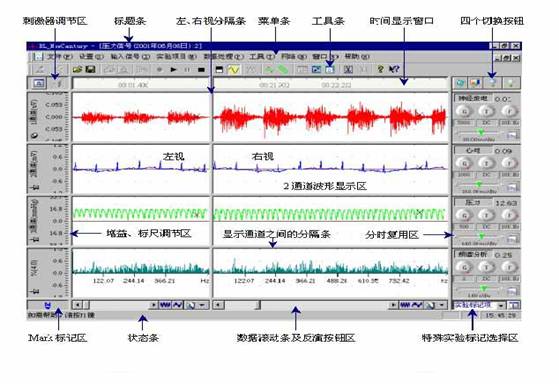Click the yellow waveform toolbar icon

click(x=233, y=70)
